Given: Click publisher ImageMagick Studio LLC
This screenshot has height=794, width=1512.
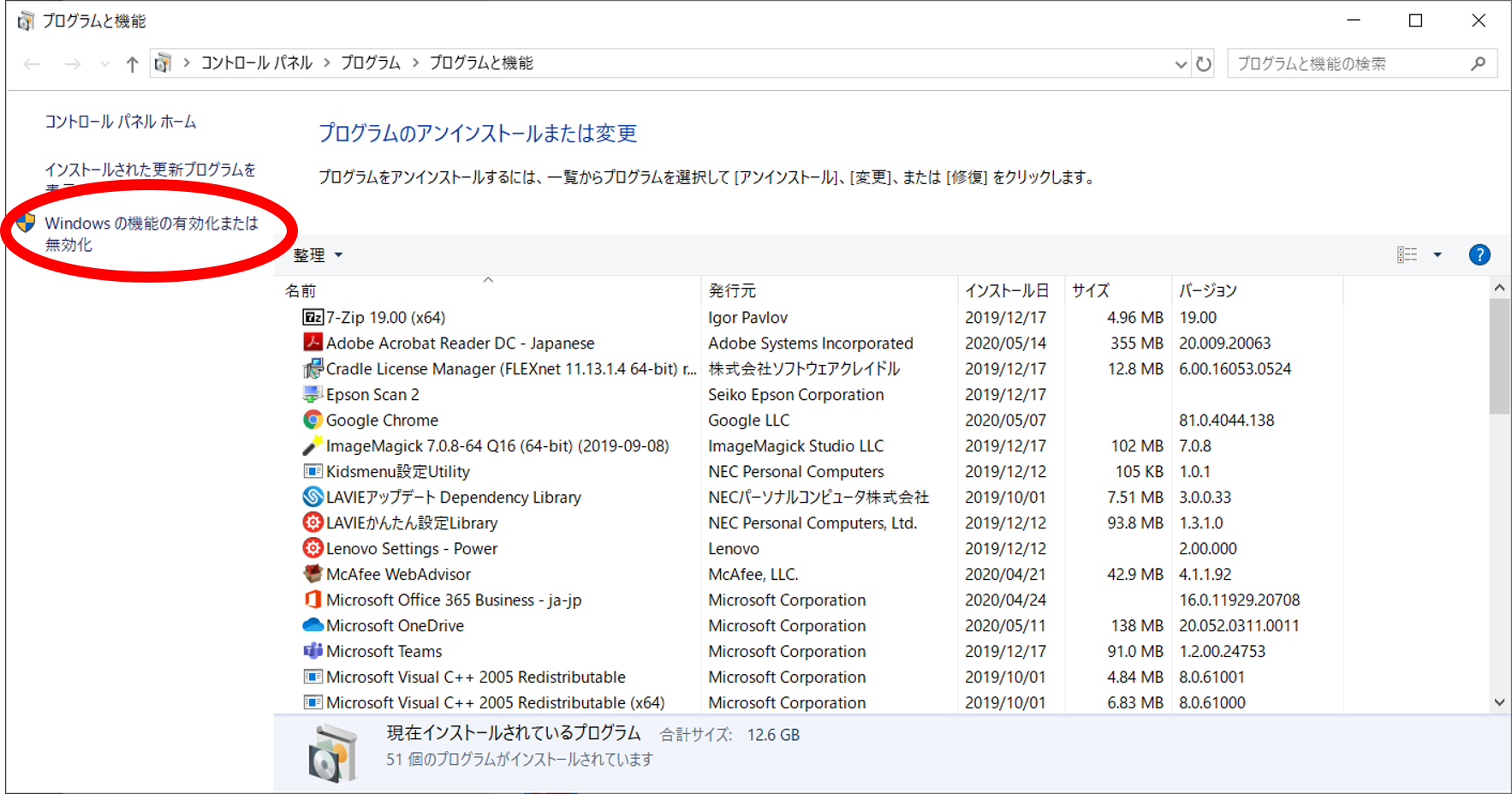Looking at the screenshot, I should click(795, 445).
